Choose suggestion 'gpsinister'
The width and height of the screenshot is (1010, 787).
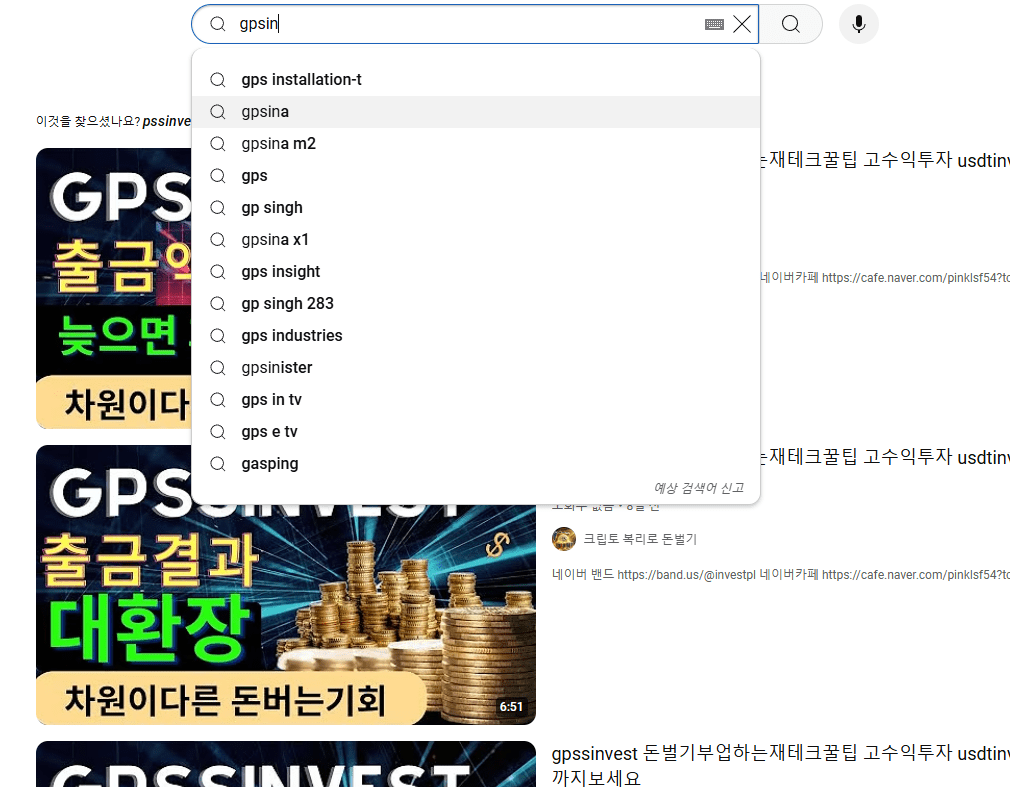coord(476,368)
